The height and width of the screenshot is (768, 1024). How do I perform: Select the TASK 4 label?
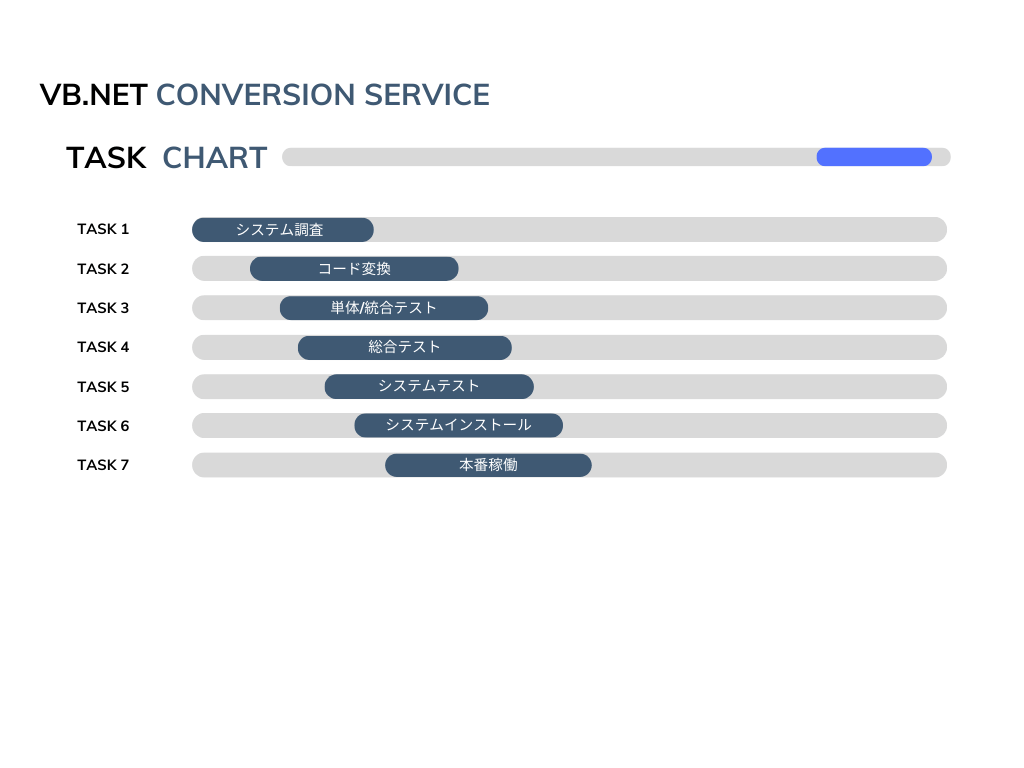(x=103, y=347)
